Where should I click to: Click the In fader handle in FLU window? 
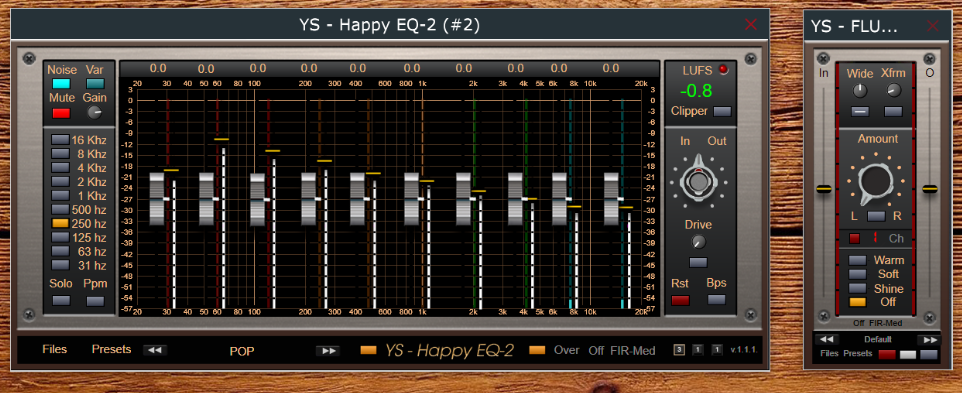point(823,189)
